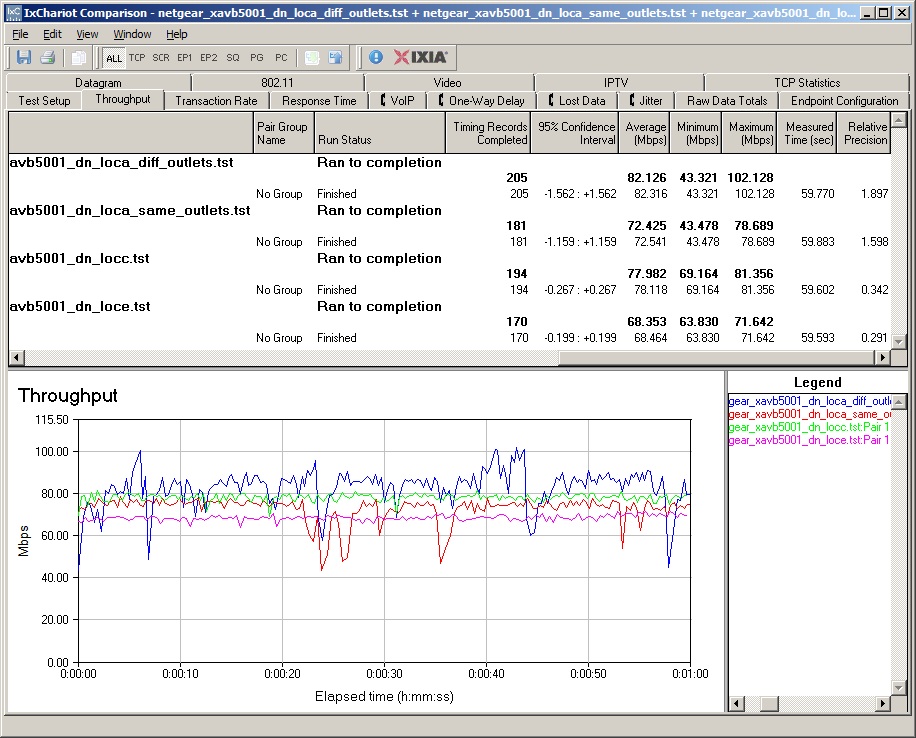This screenshot has width=916, height=738.
Task: Open the Help menu
Action: click(x=176, y=34)
